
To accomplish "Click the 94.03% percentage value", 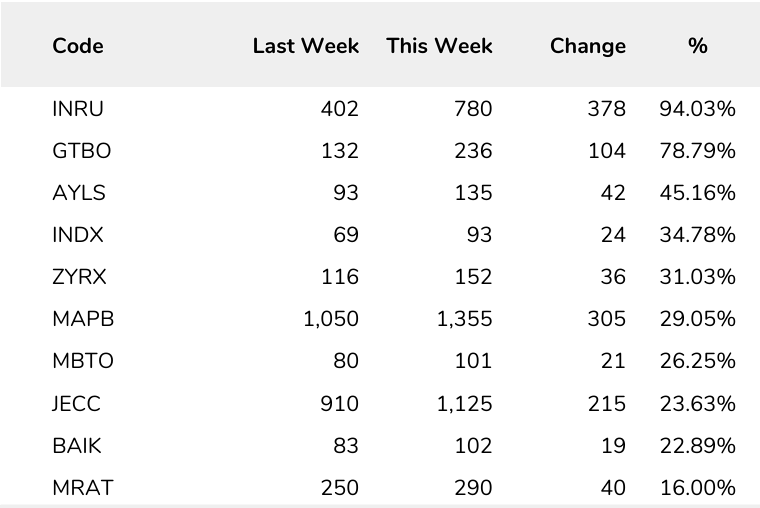I will point(697,109).
